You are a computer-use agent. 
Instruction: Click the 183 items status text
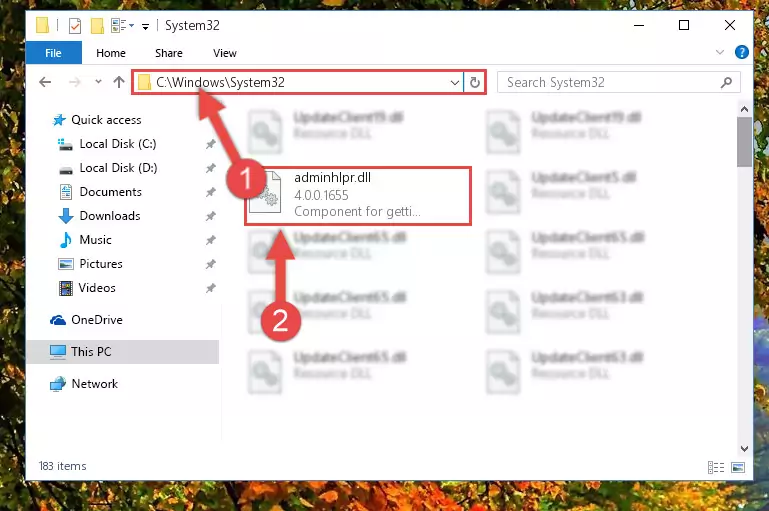coord(63,466)
